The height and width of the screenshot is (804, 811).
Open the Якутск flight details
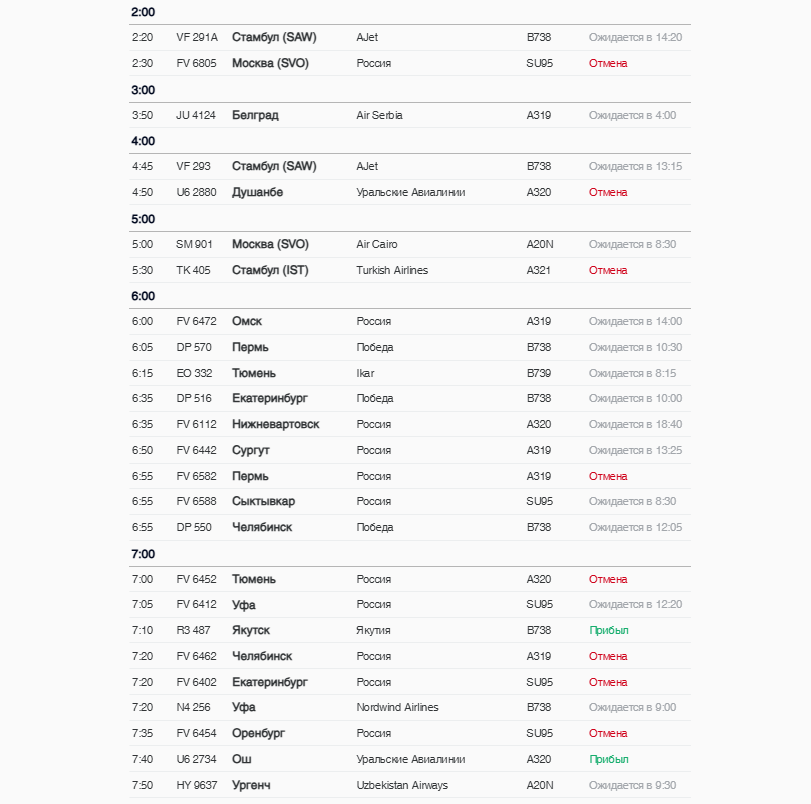(250, 630)
